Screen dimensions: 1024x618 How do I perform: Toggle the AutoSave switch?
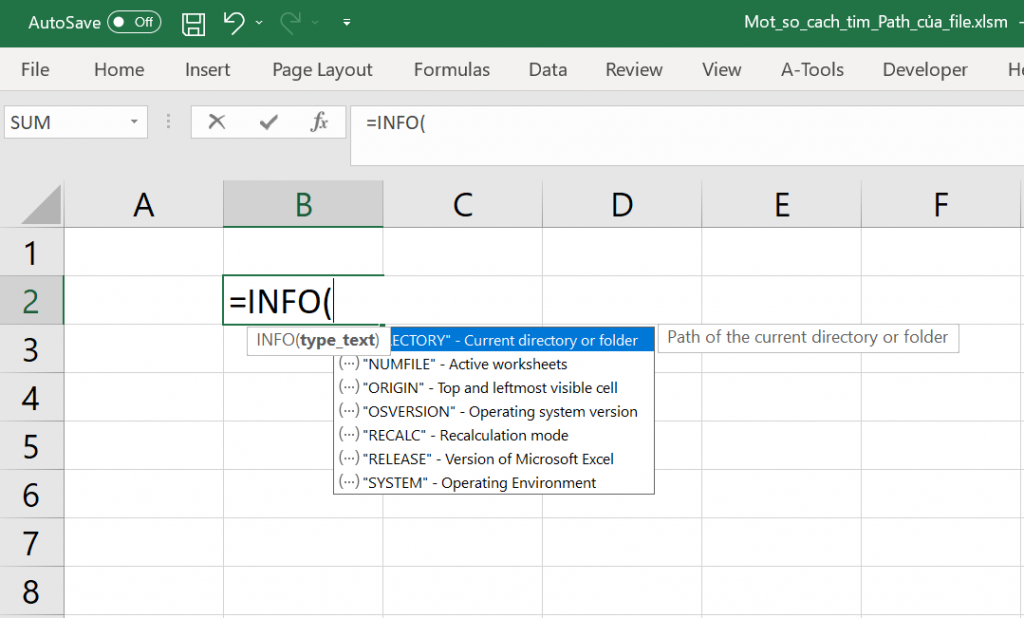(x=134, y=22)
